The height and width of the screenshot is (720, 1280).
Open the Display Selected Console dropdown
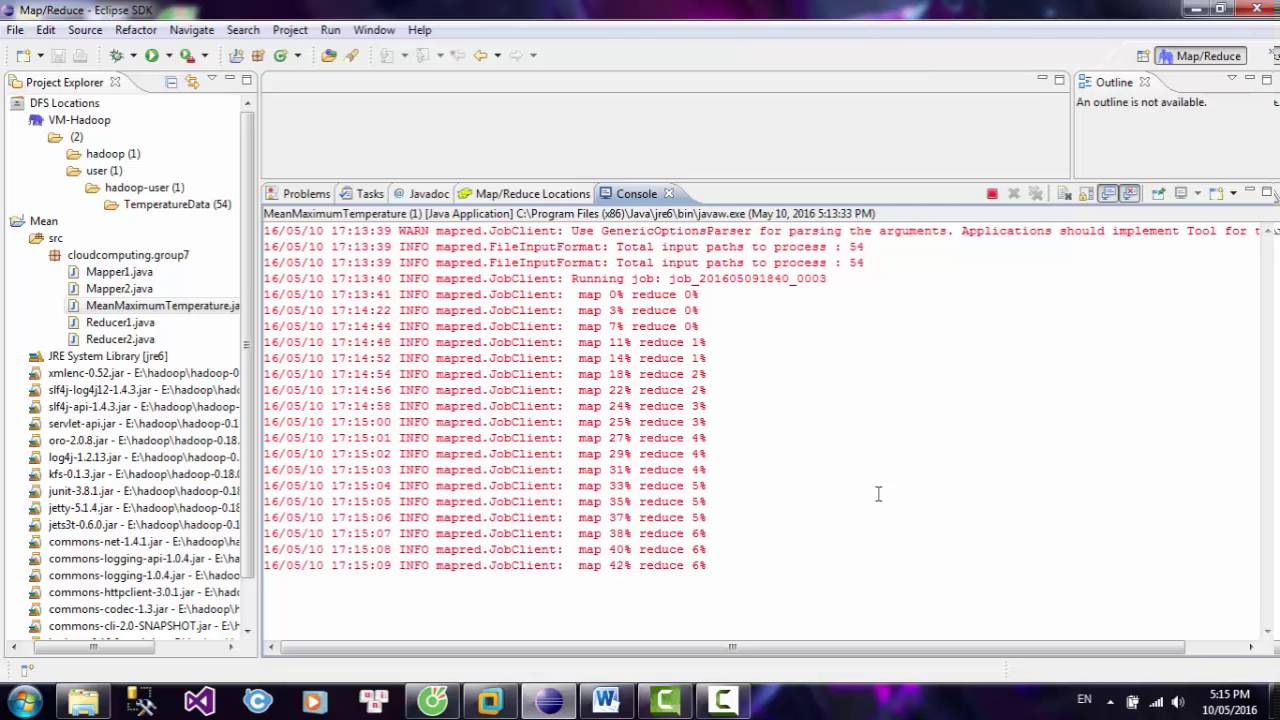pyautogui.click(x=1198, y=193)
